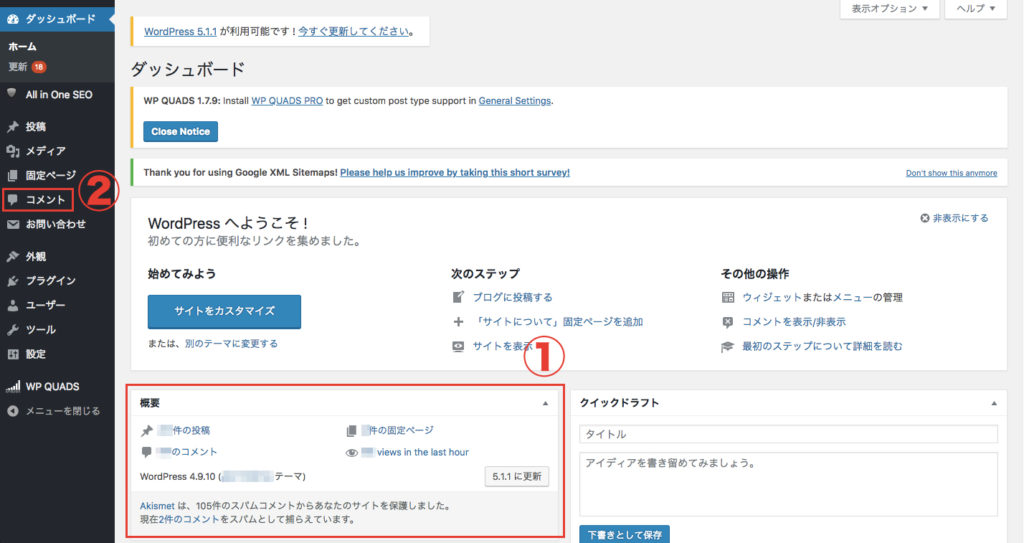Viewport: 1024px width, 543px height.
Task: Click Don't show this anymore link
Action: [951, 173]
